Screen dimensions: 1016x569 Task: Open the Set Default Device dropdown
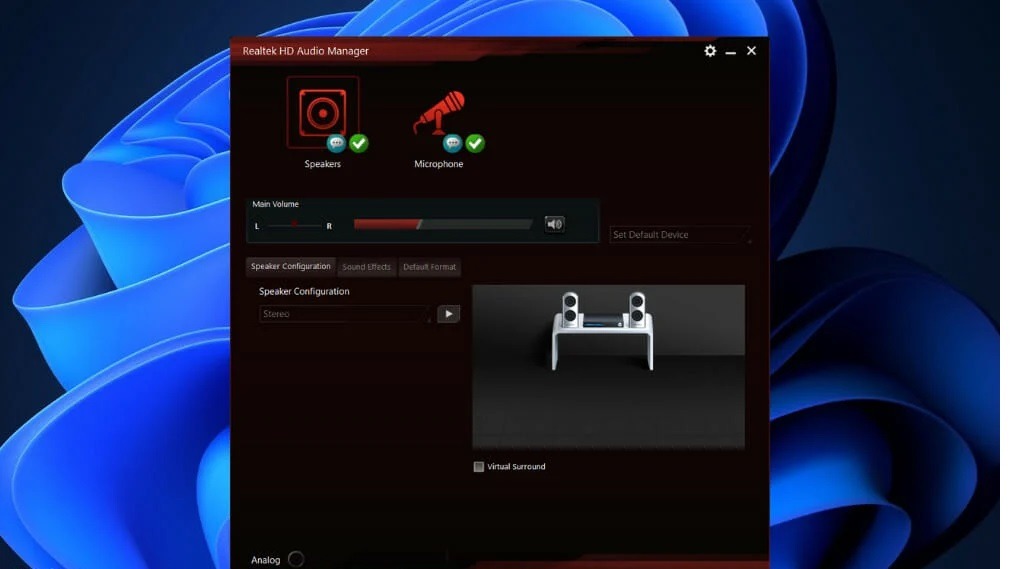(680, 235)
